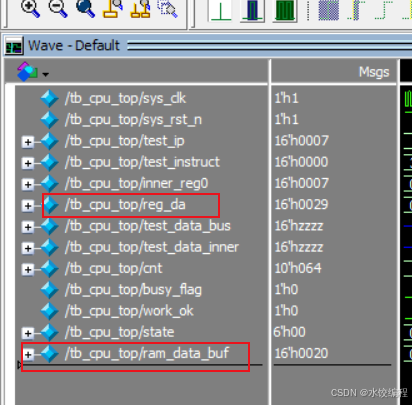Select the /tb_cpu_top/sys_rst_n signal
This screenshot has width=412, height=405.
tap(133, 120)
